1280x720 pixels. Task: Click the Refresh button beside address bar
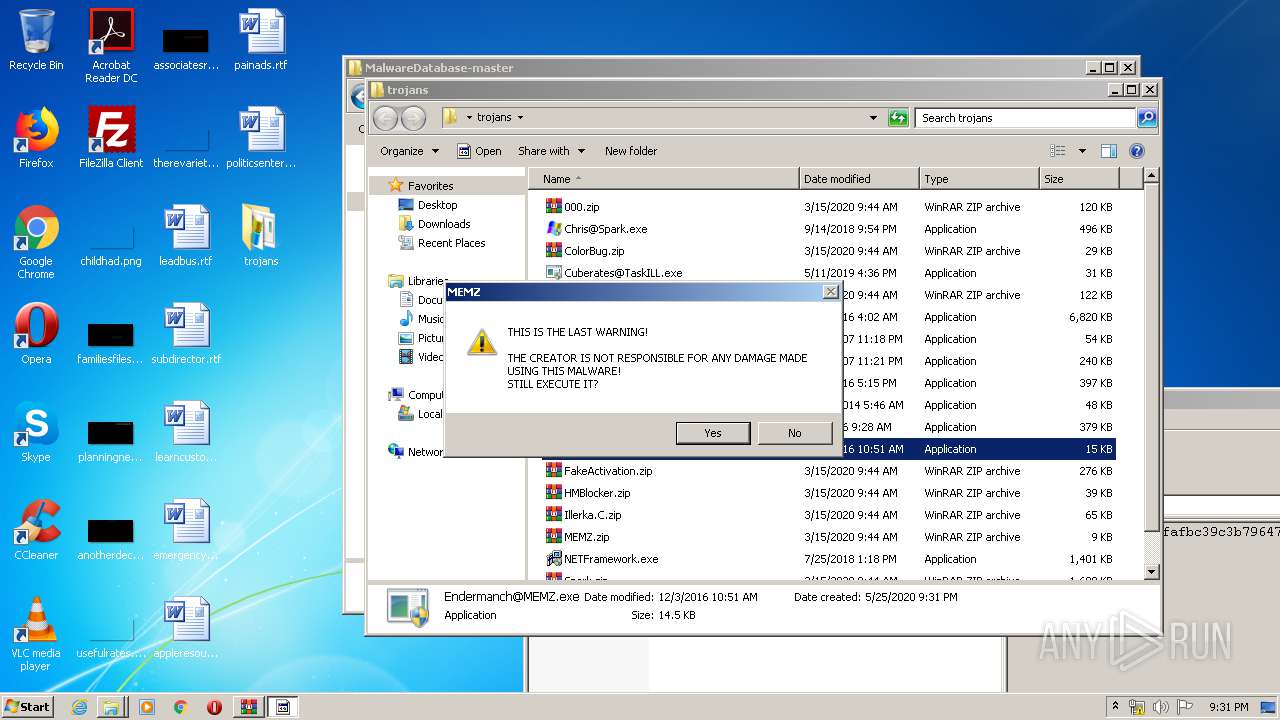[898, 118]
